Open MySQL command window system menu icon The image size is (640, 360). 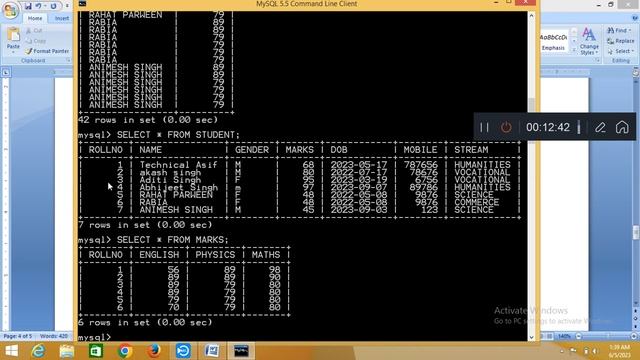(x=82, y=4)
